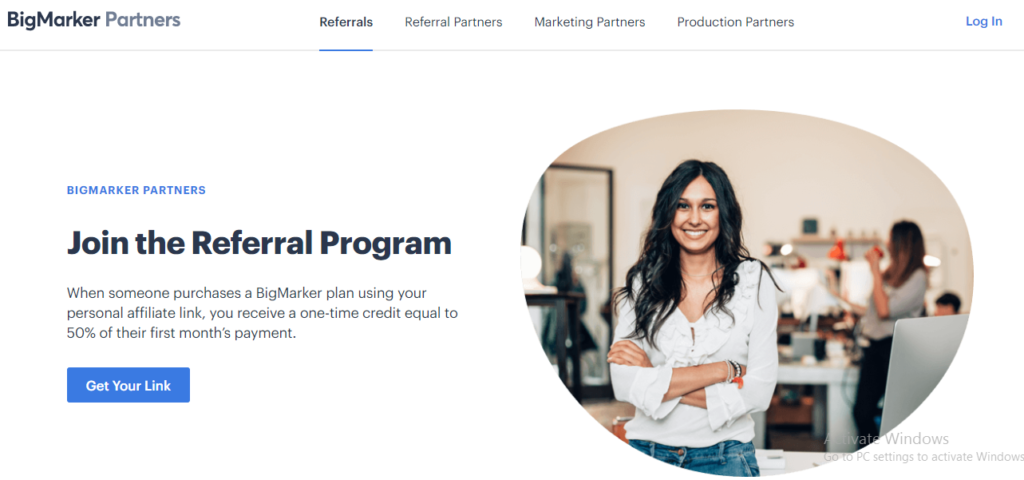Select the Referrals tab
The image size is (1024, 480).
[346, 22]
